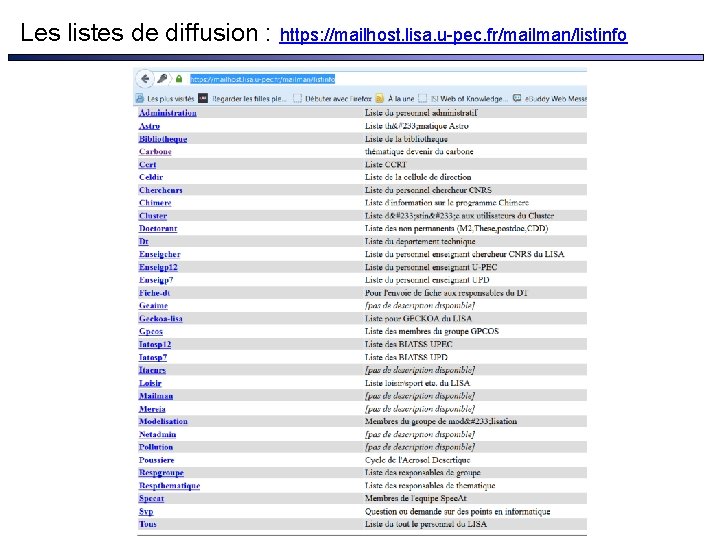This screenshot has width=720, height=540.
Task: Open the Celdir mailing list
Action: click(x=151, y=177)
